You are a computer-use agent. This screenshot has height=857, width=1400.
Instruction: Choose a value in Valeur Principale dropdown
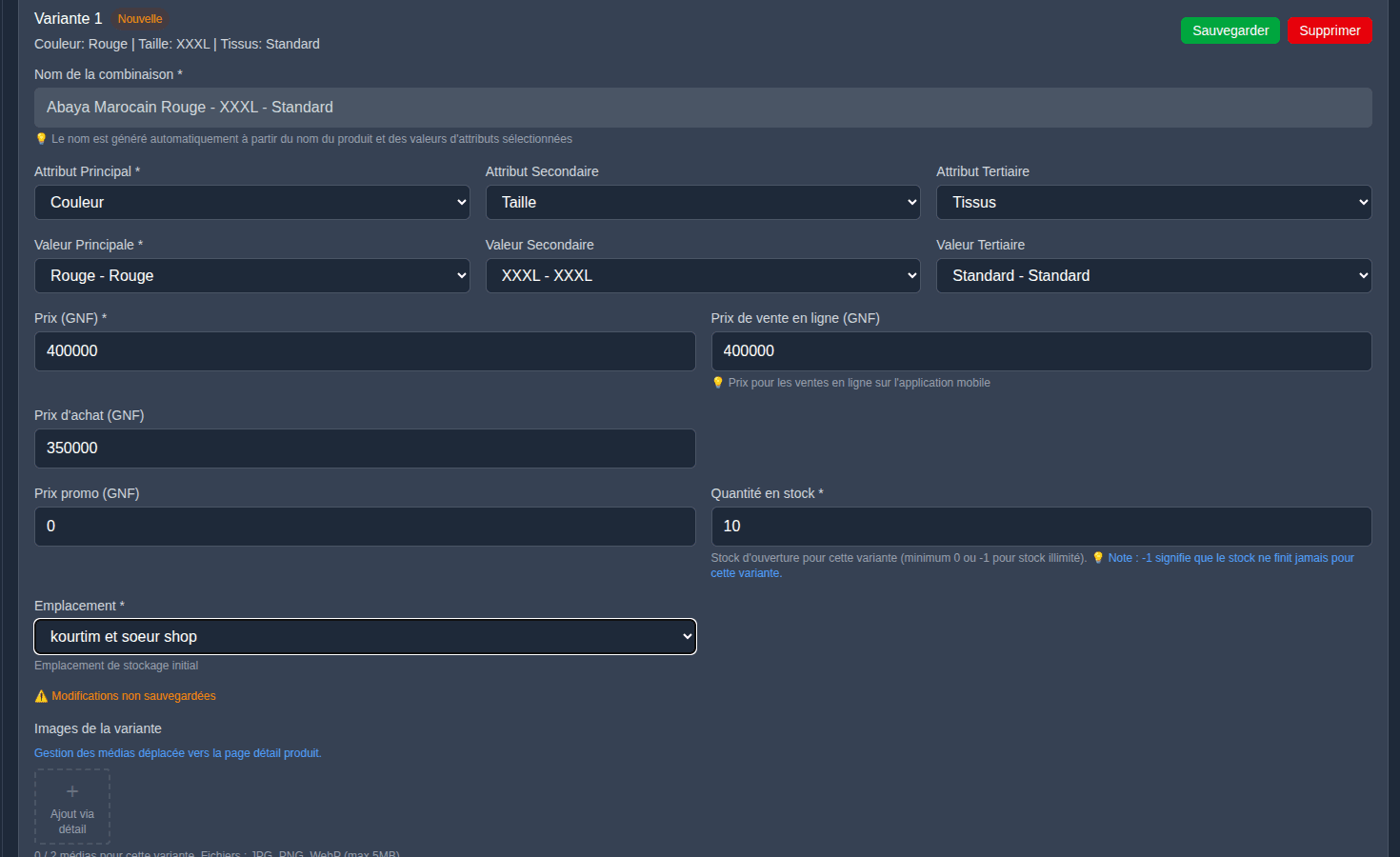point(251,276)
